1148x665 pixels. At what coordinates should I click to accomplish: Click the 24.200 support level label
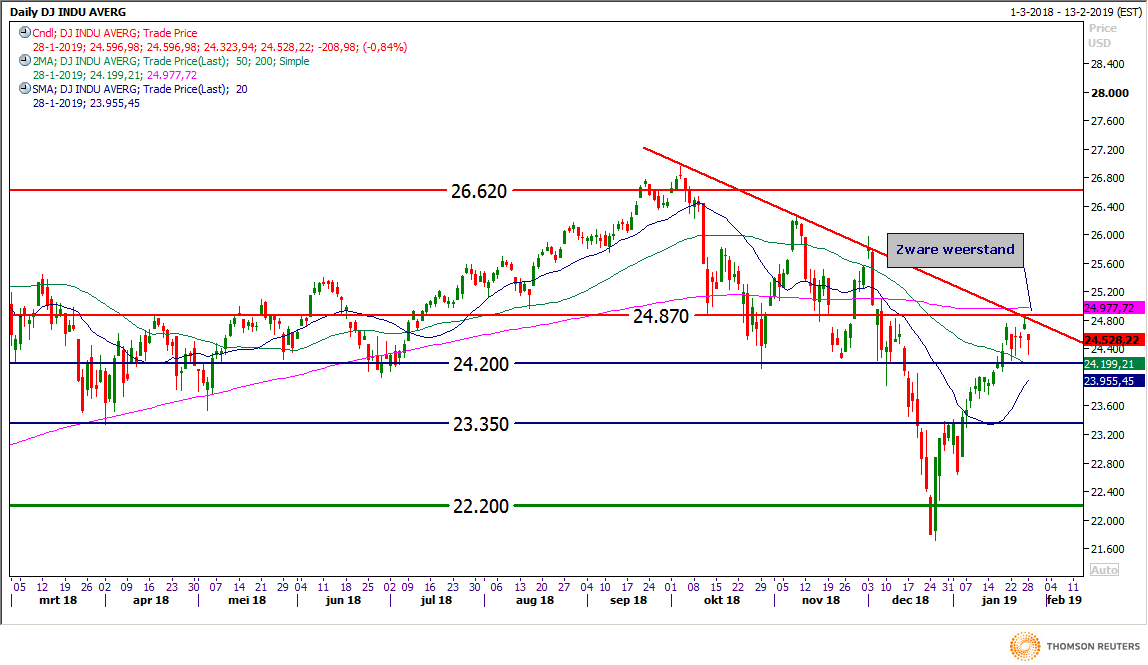(480, 364)
